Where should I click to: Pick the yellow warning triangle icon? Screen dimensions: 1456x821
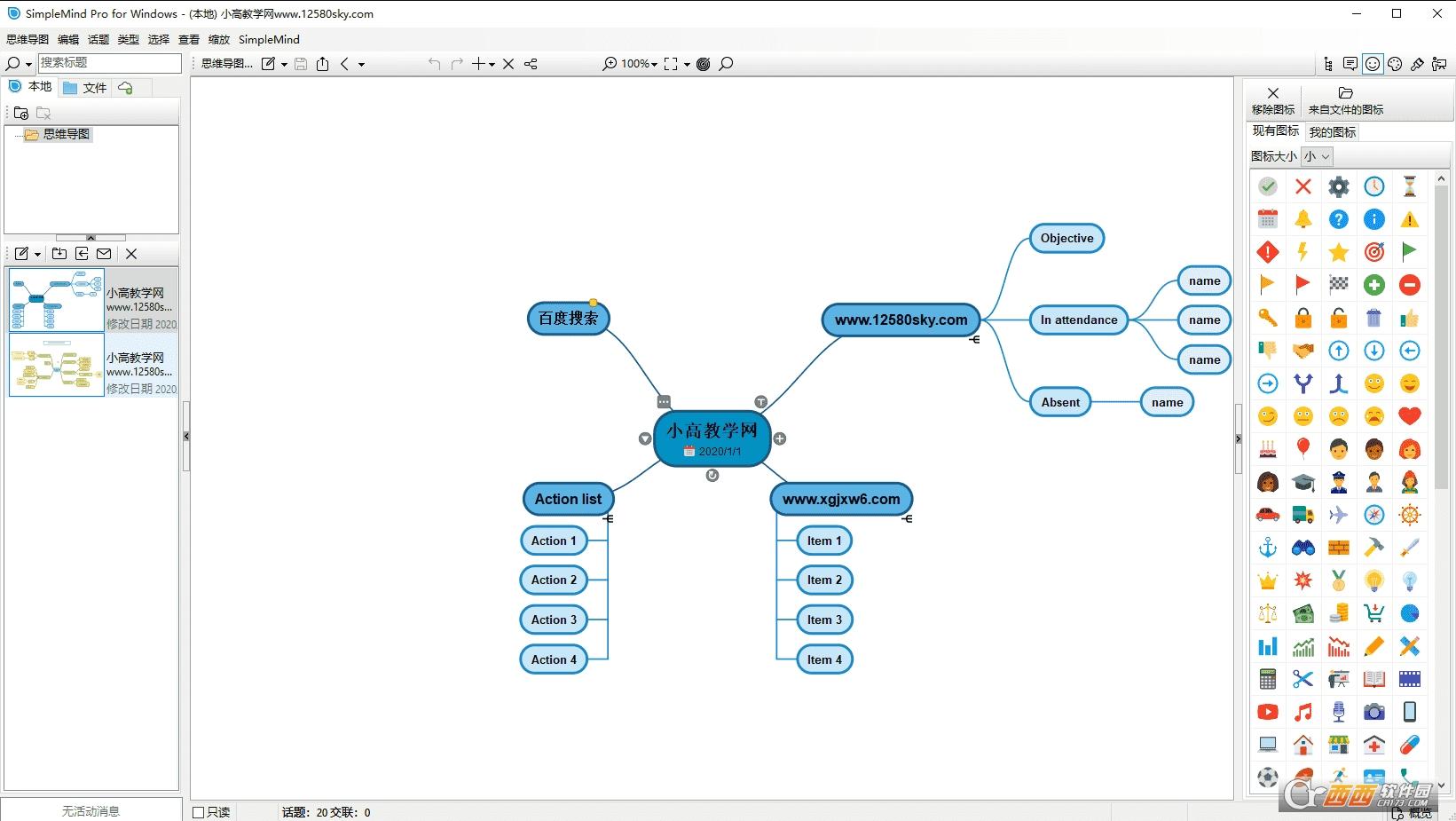click(x=1410, y=219)
